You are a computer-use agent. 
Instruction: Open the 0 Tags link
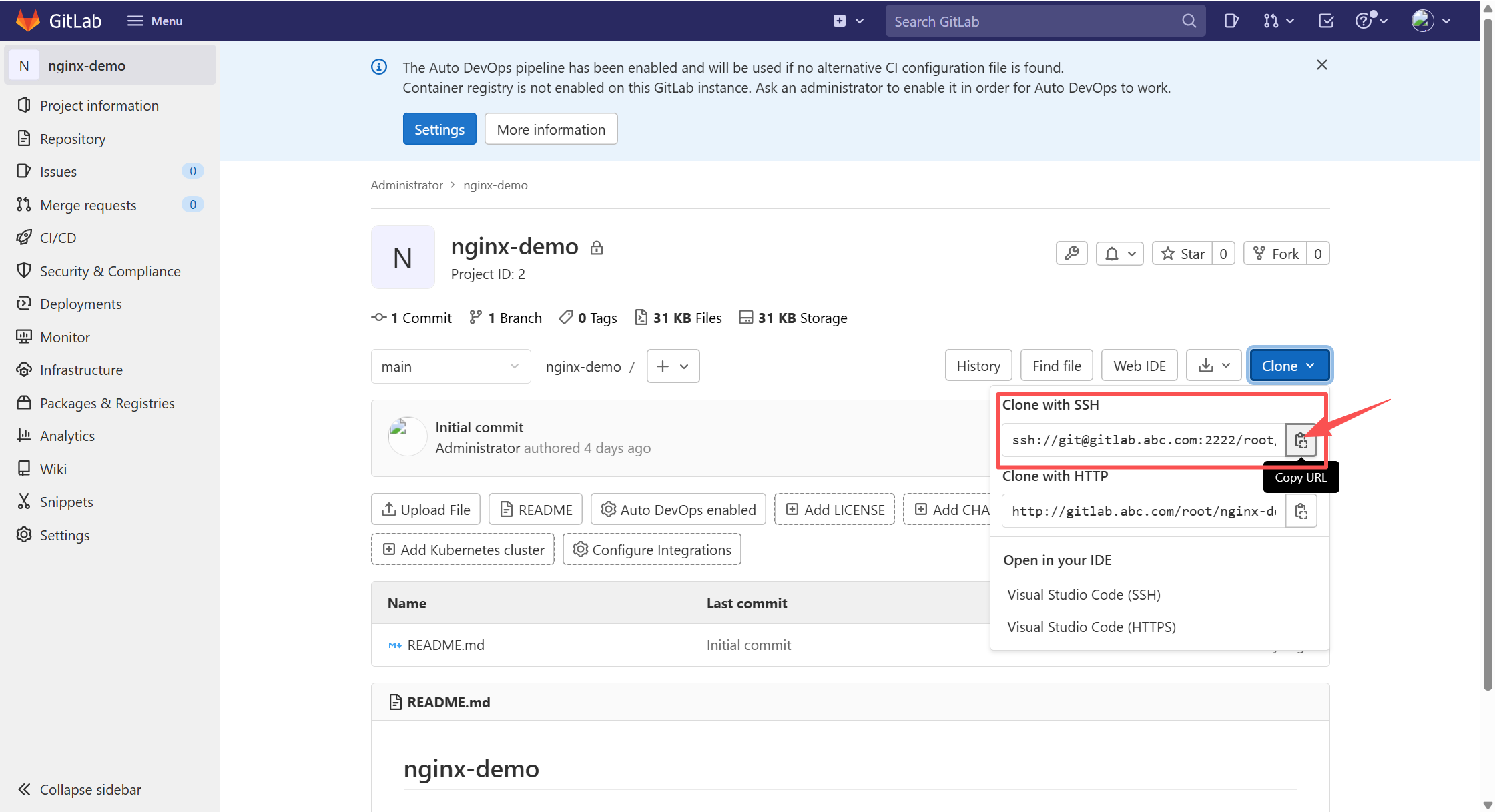click(588, 318)
